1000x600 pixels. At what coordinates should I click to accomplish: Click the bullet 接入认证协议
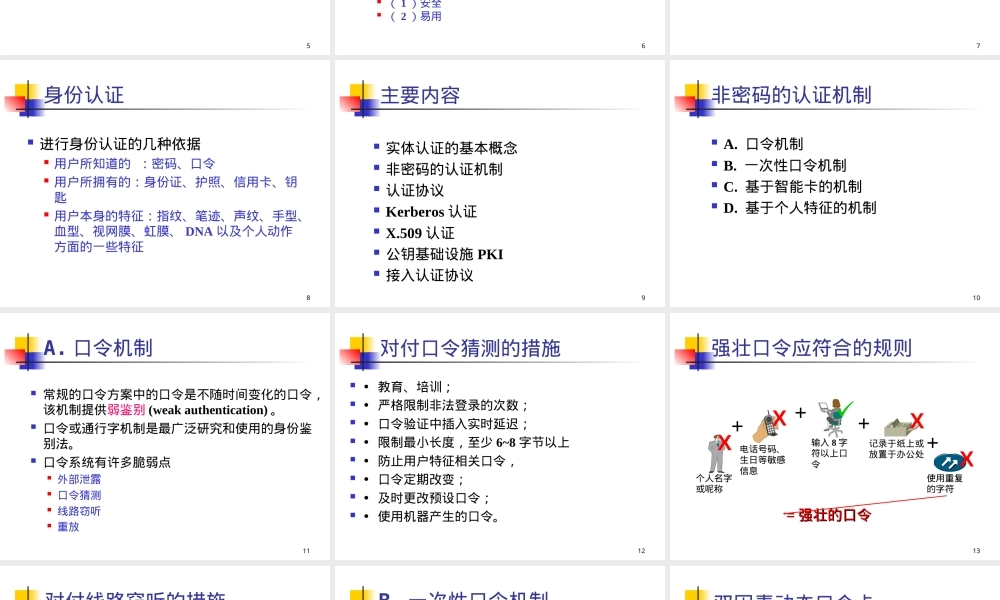(x=429, y=275)
